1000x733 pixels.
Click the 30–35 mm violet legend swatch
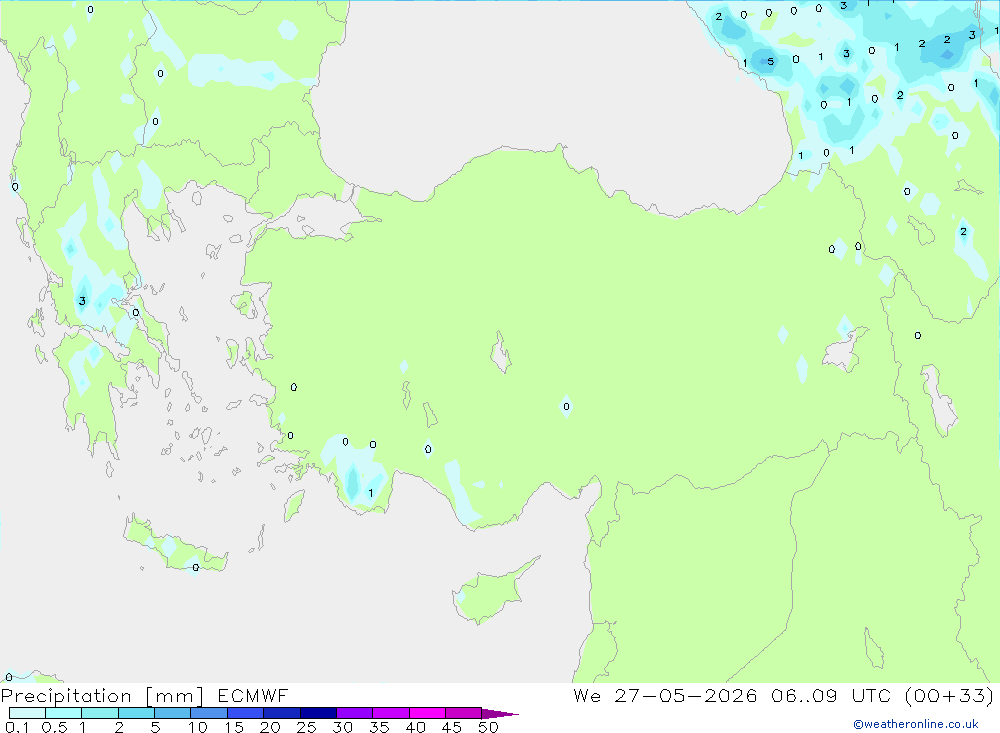[x=354, y=713]
